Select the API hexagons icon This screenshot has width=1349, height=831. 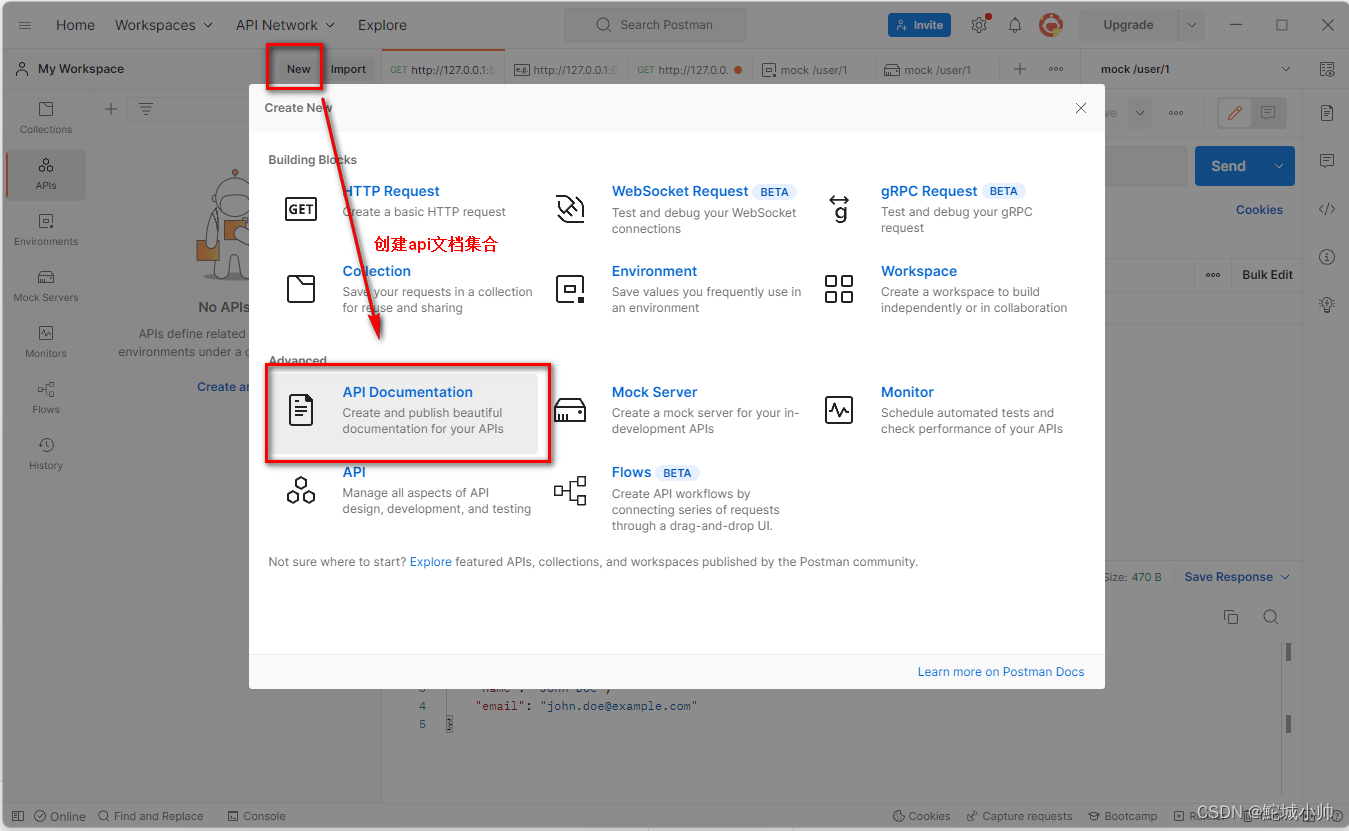pos(301,490)
